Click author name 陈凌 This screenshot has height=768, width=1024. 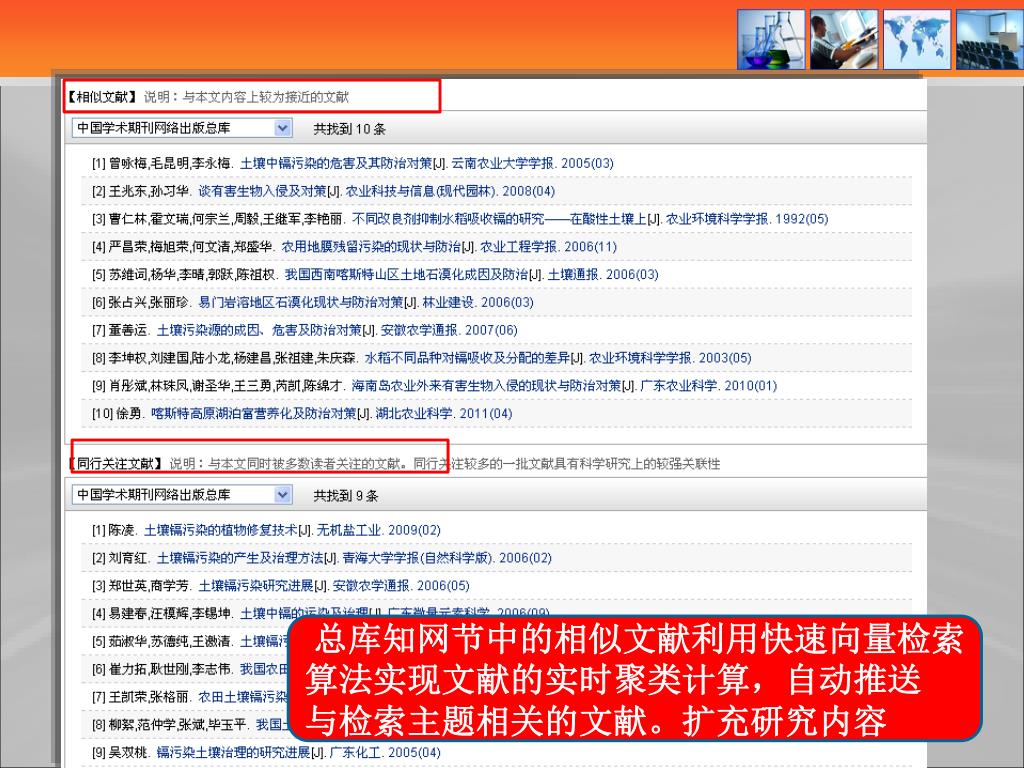click(x=121, y=530)
